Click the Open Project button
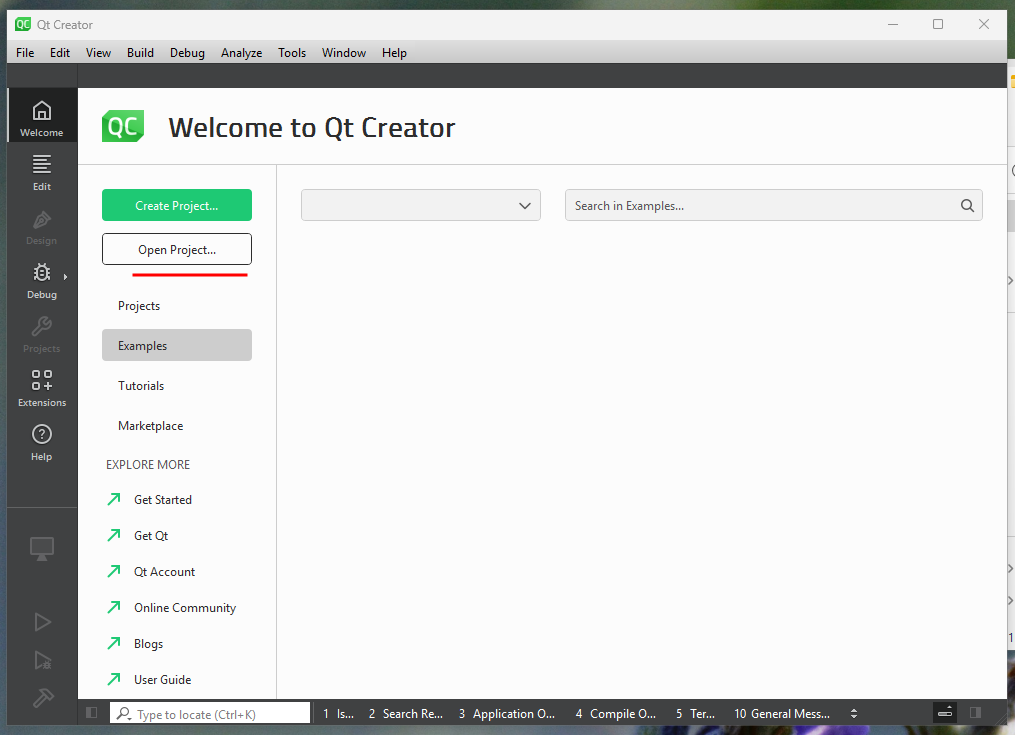 pos(177,250)
